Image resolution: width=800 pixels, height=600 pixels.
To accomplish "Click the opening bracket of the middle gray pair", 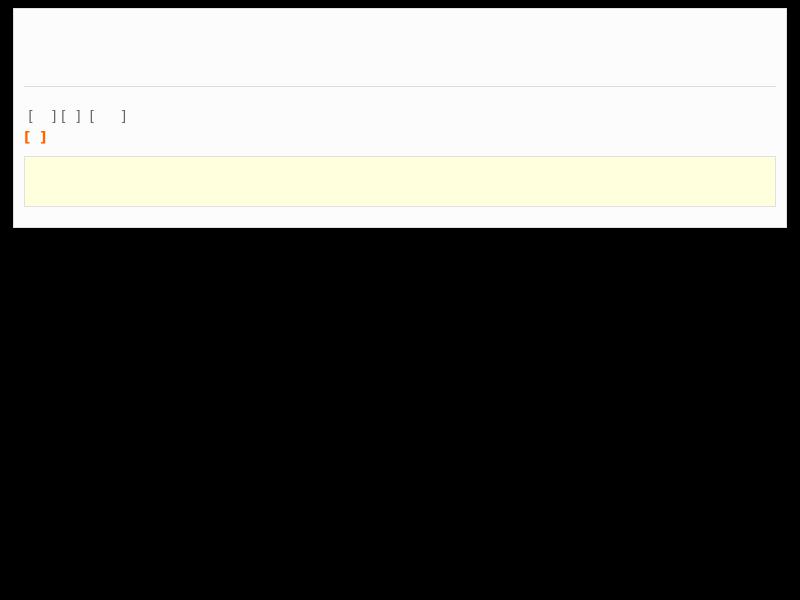I will (x=63, y=116).
